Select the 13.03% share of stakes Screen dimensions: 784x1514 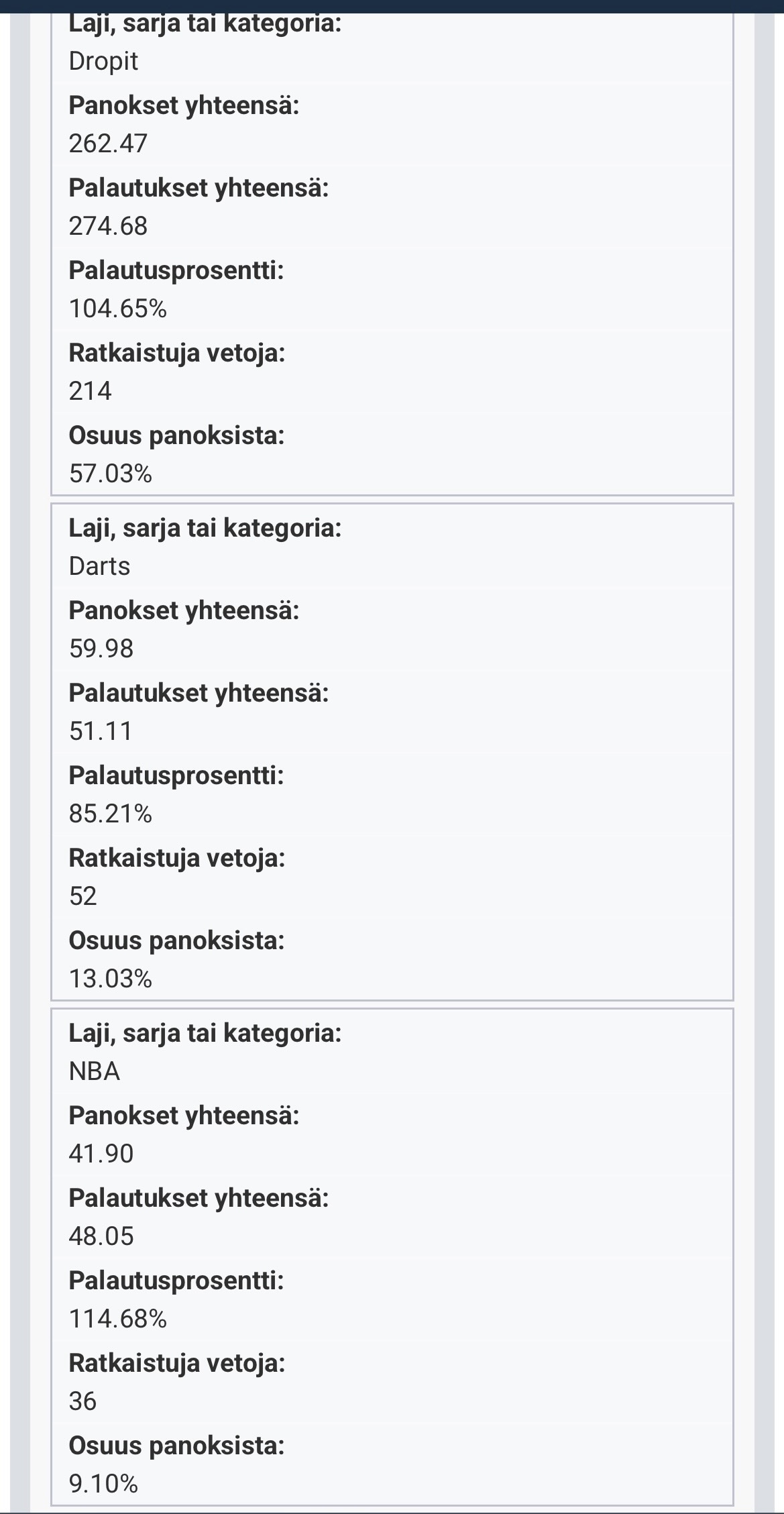[111, 979]
